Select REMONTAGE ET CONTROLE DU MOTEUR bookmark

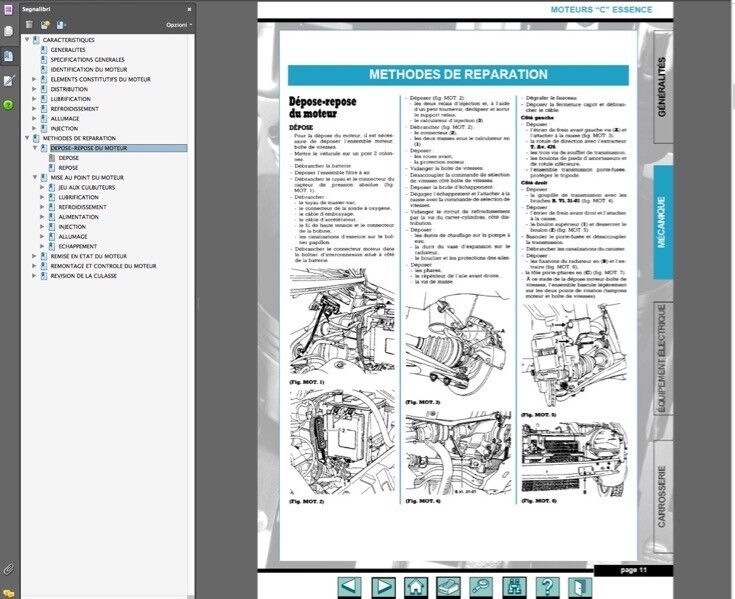pyautogui.click(x=104, y=266)
